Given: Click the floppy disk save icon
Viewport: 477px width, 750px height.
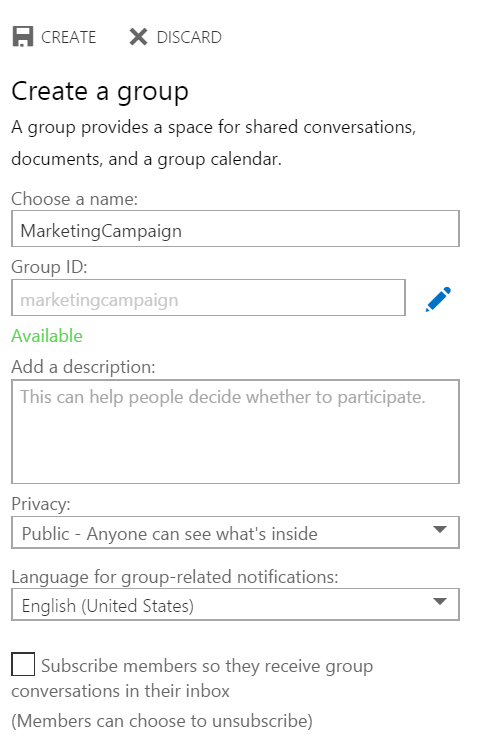Looking at the screenshot, I should point(22,37).
